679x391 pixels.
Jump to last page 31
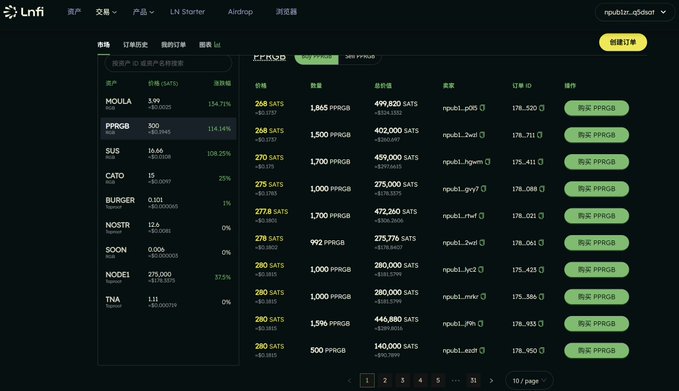click(473, 381)
